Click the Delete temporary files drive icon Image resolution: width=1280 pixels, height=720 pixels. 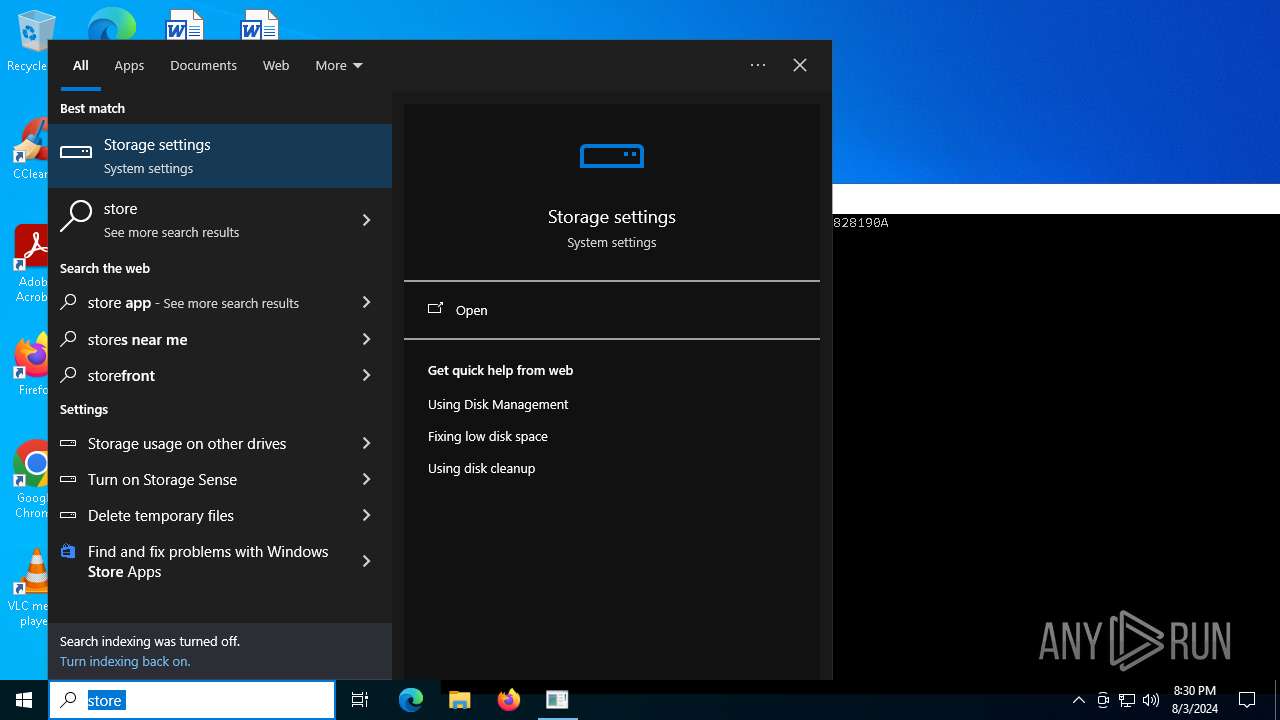(x=68, y=515)
